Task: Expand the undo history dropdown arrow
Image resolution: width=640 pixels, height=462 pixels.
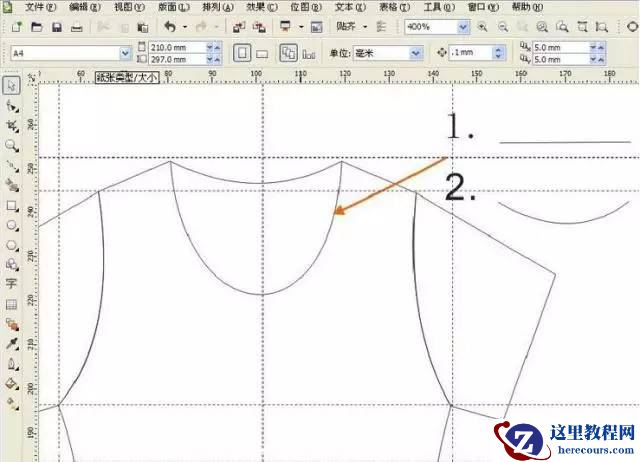Action: pos(185,27)
